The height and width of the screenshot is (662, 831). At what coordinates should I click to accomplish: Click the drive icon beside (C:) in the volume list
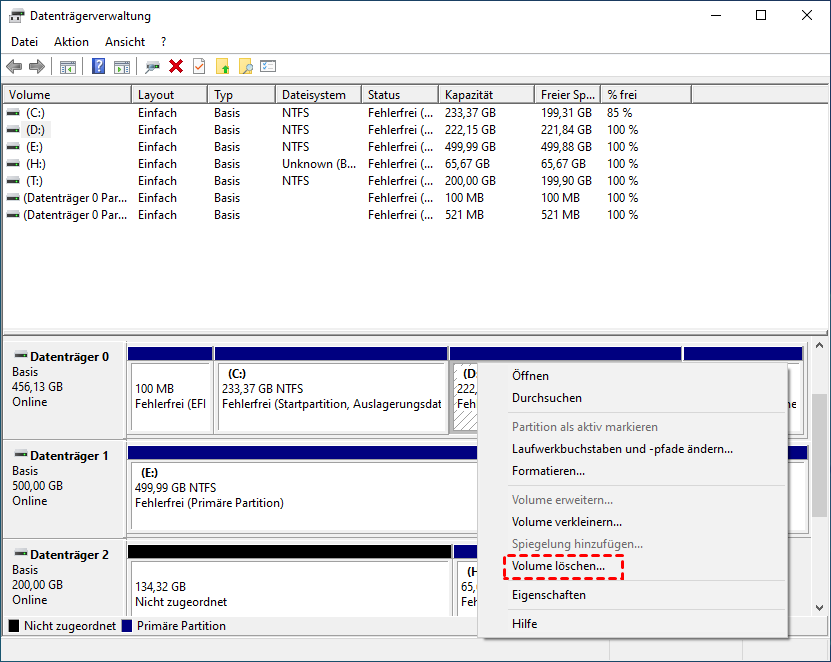(x=13, y=113)
